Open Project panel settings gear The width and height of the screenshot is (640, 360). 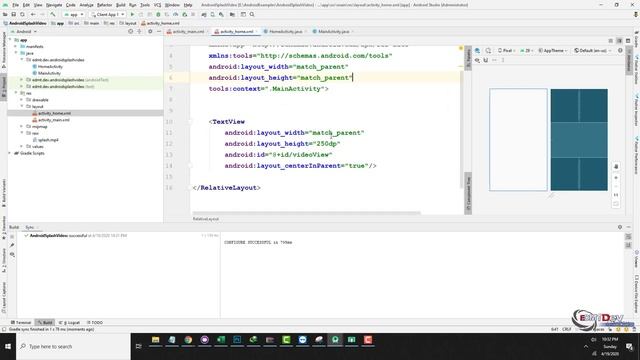pyautogui.click(x=150, y=31)
